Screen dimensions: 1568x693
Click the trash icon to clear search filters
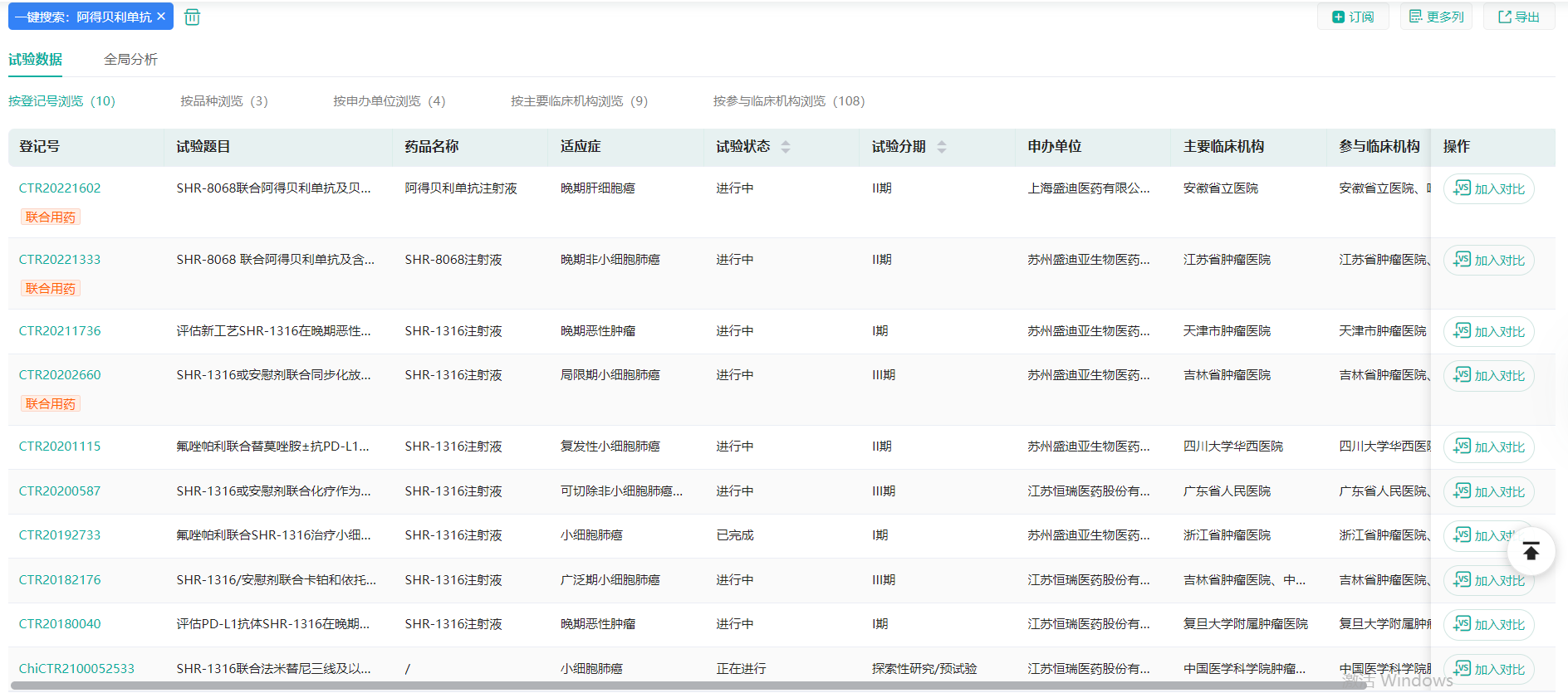pos(192,17)
